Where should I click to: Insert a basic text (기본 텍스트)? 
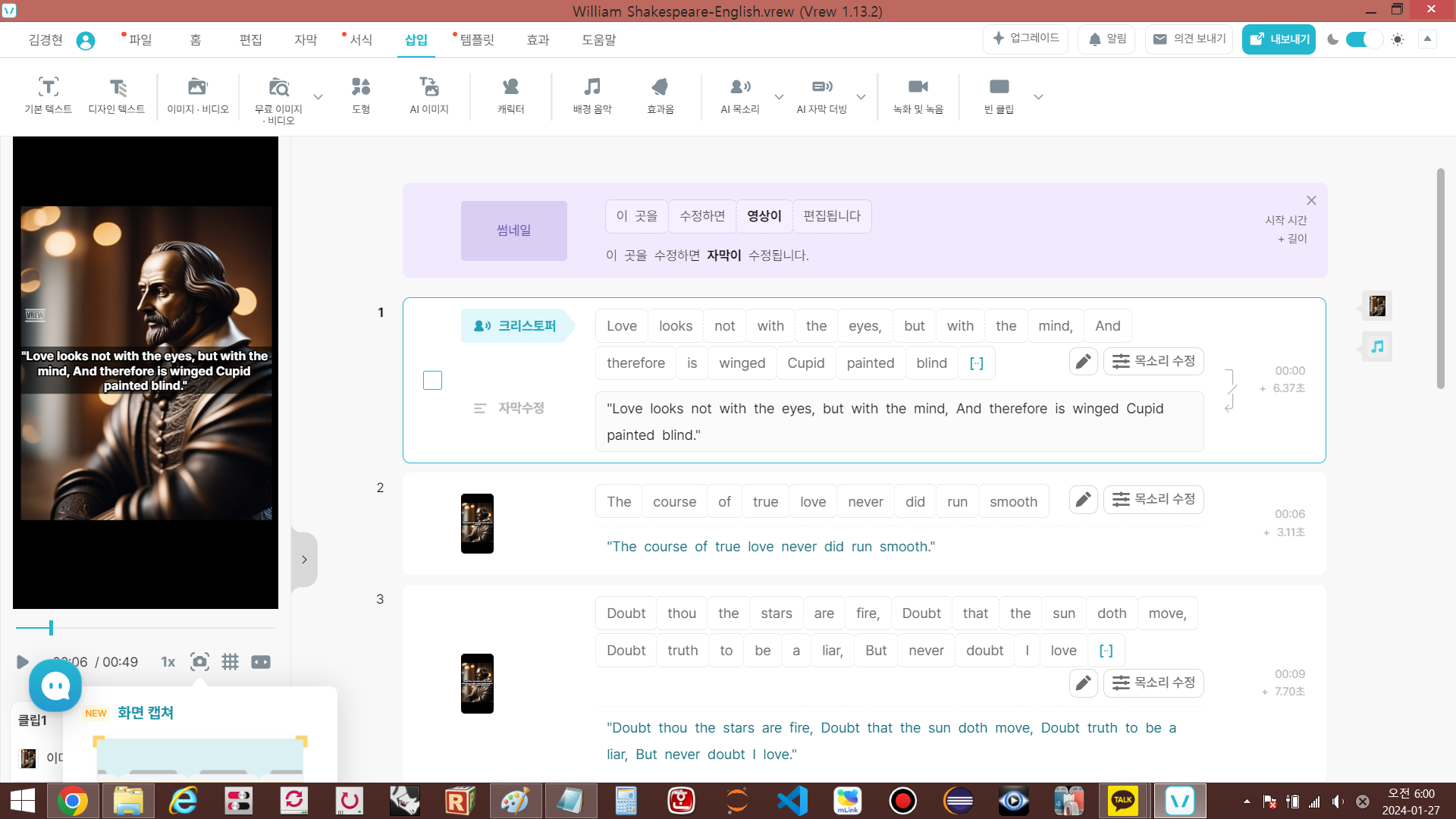(x=48, y=96)
